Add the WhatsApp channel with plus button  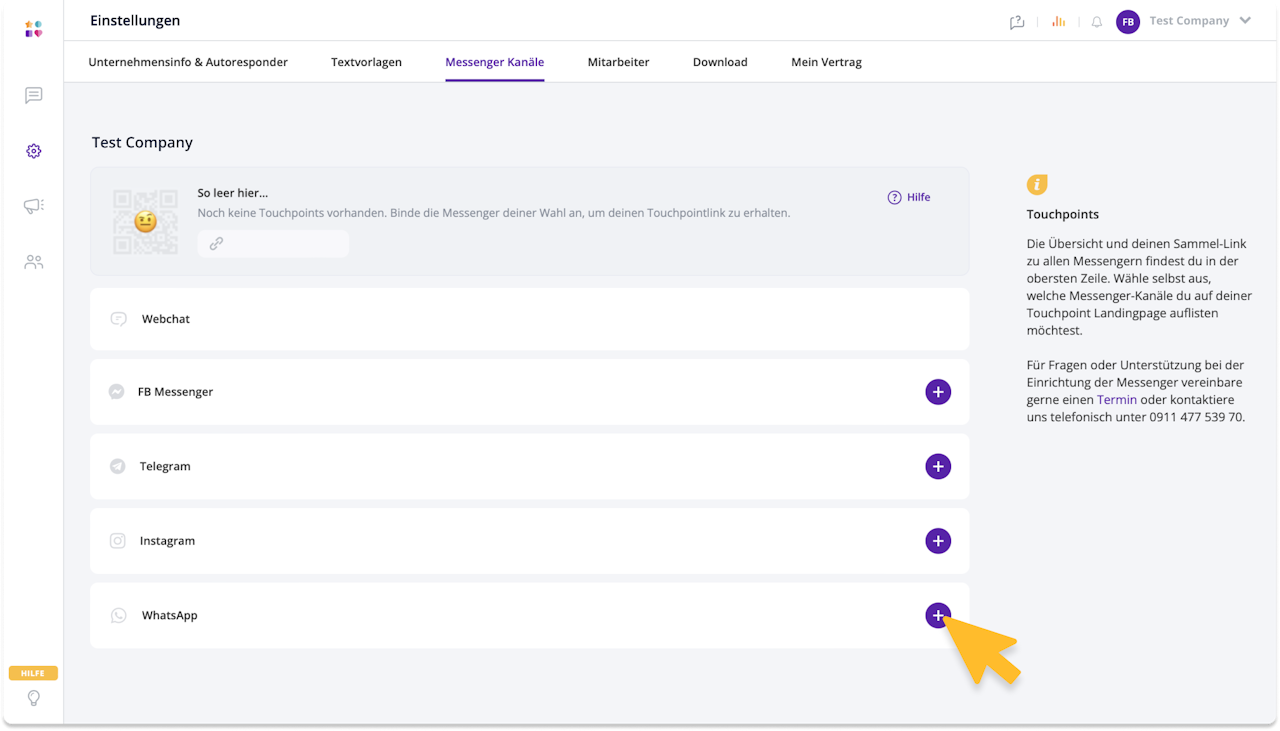937,616
